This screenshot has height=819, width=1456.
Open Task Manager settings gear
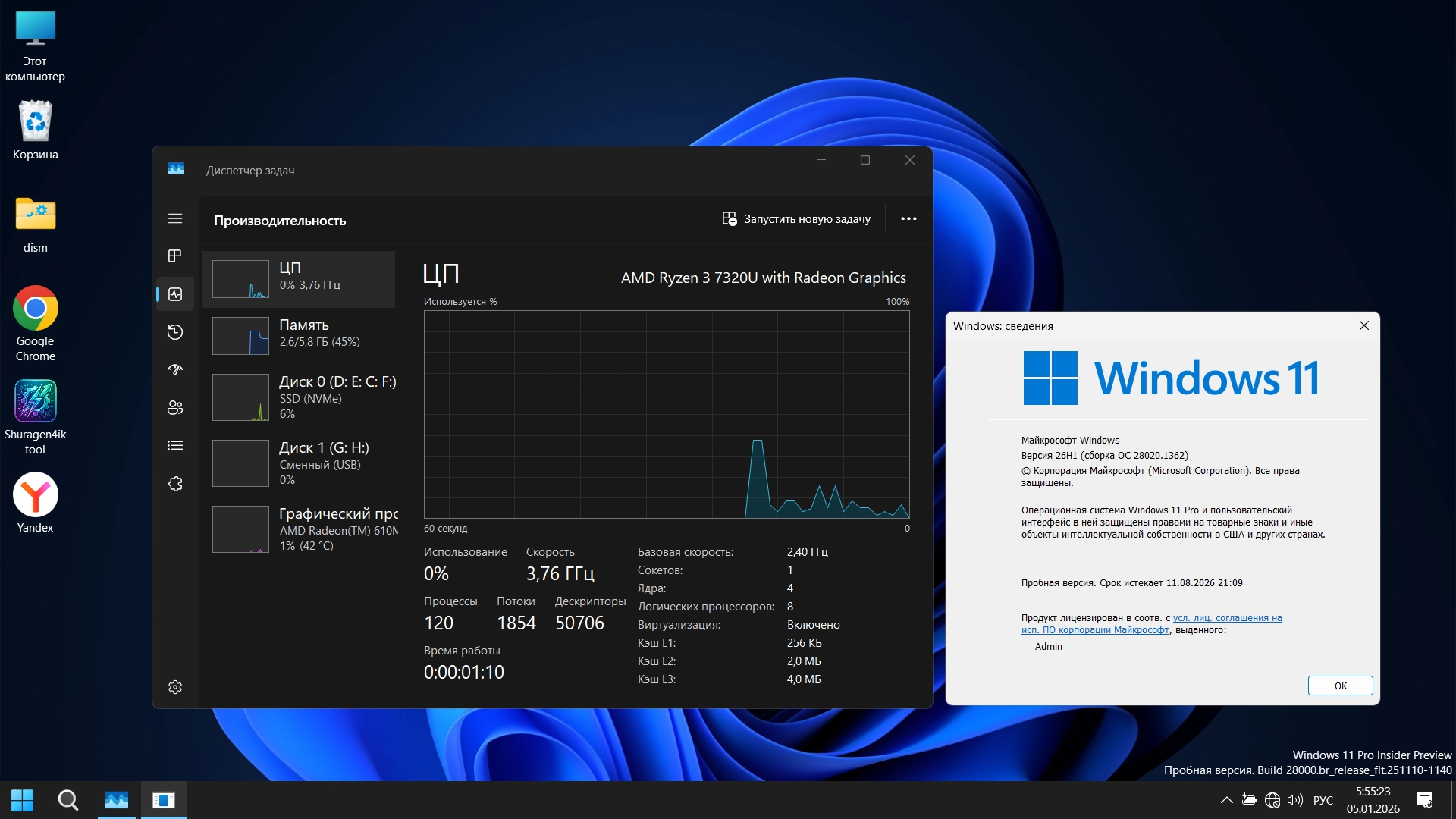tap(175, 687)
